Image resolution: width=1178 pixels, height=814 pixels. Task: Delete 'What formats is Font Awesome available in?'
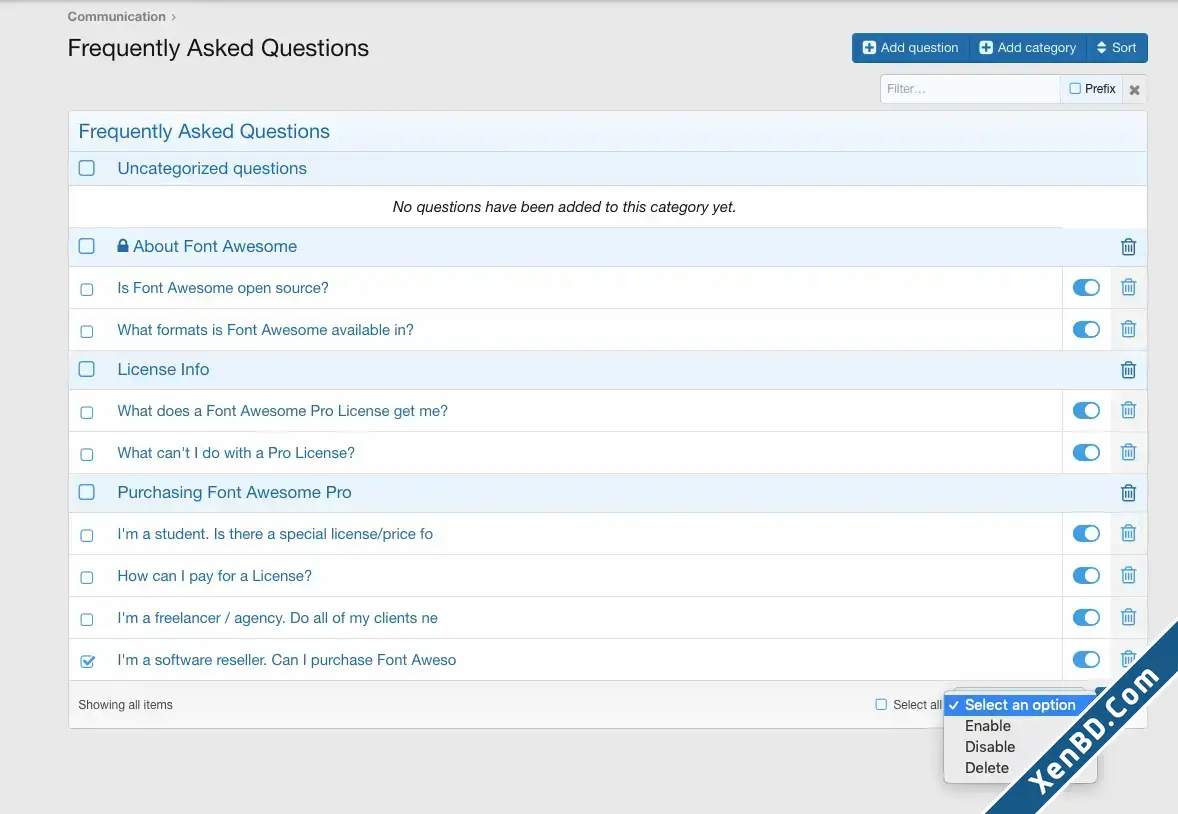click(1128, 329)
